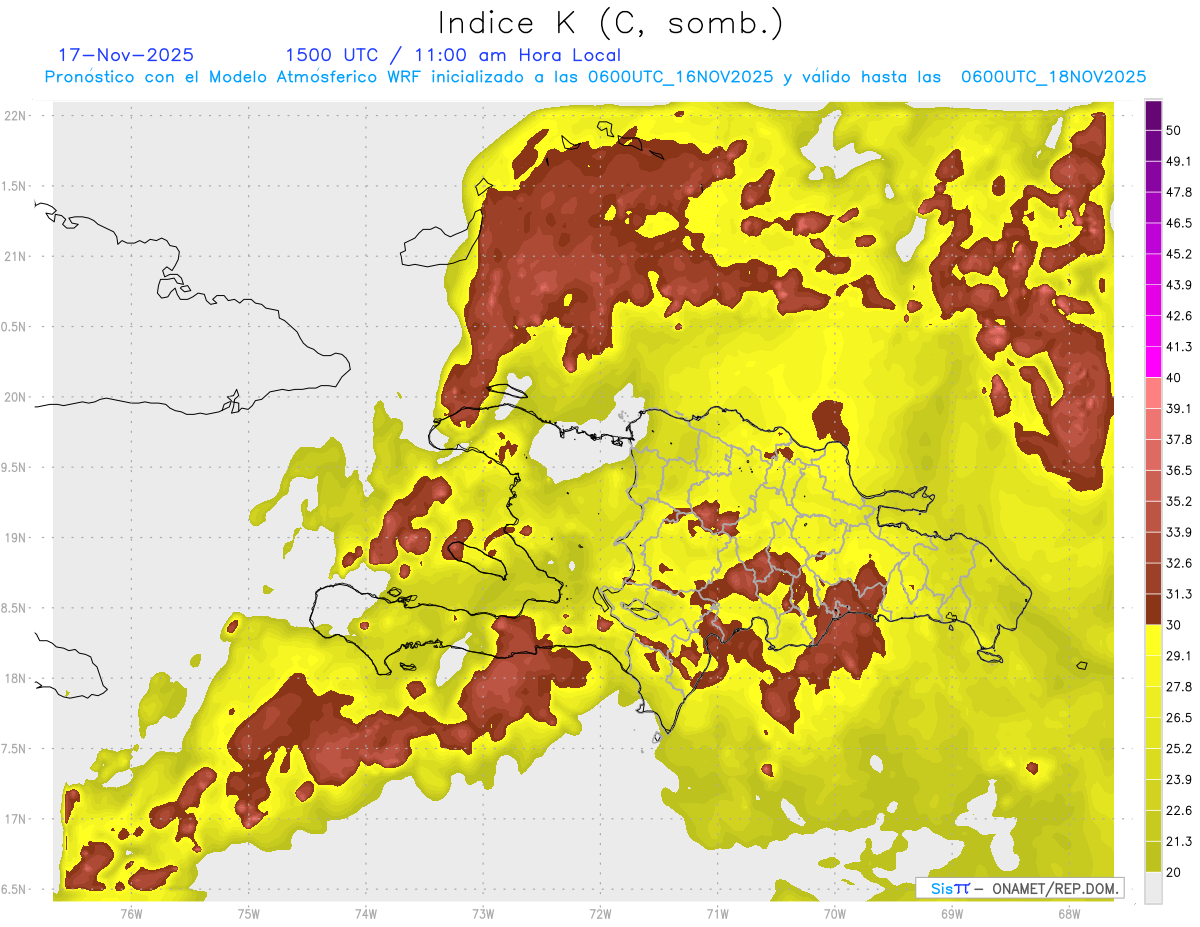Click the colorbar value '21.3'
1200x927 pixels.
point(1179,841)
